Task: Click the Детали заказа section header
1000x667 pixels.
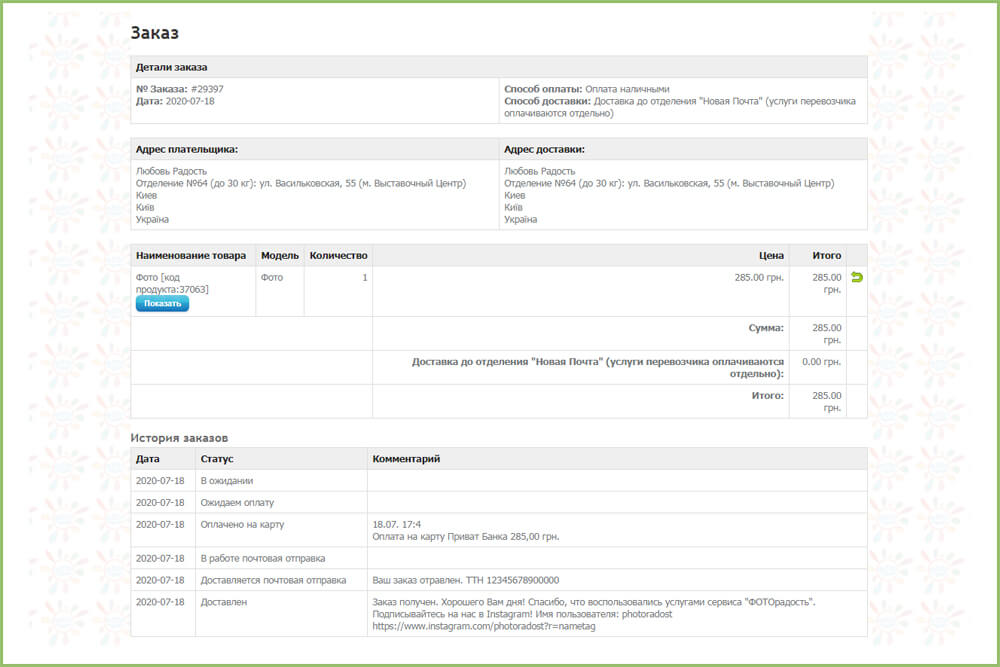Action: tap(172, 67)
